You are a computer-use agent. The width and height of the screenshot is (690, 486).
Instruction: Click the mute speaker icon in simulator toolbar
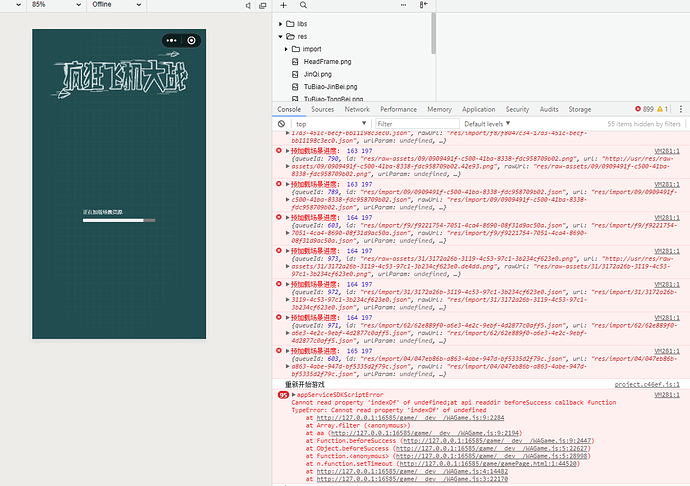click(248, 5)
